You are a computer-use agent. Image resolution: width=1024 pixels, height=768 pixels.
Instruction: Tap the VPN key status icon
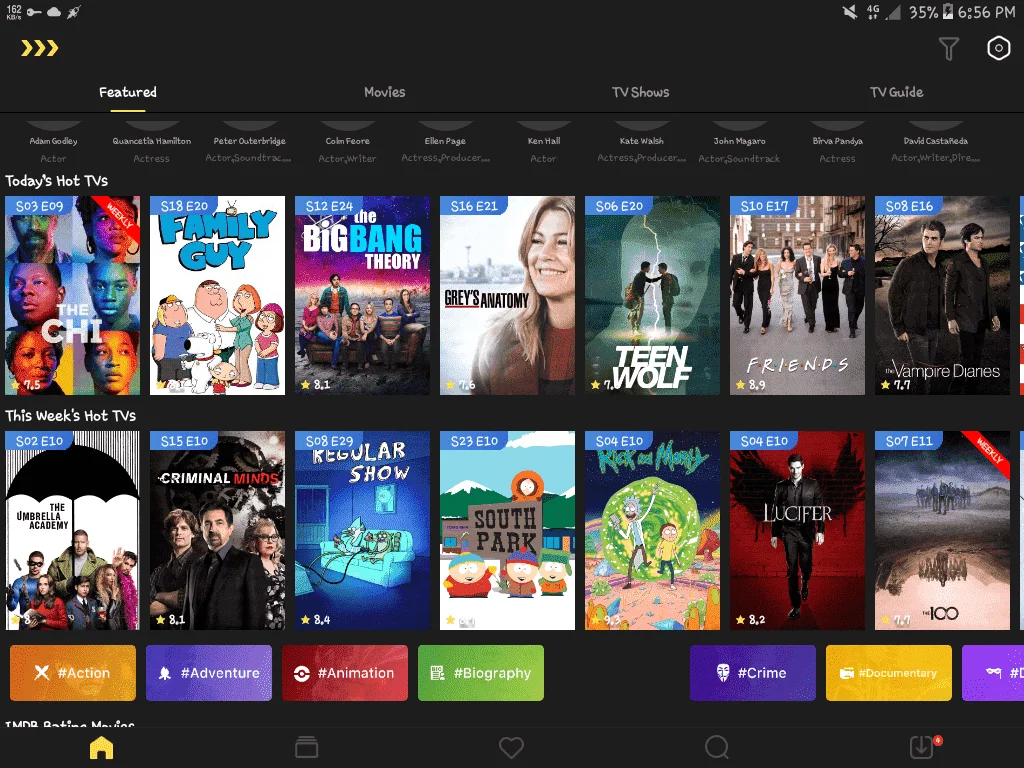34,12
